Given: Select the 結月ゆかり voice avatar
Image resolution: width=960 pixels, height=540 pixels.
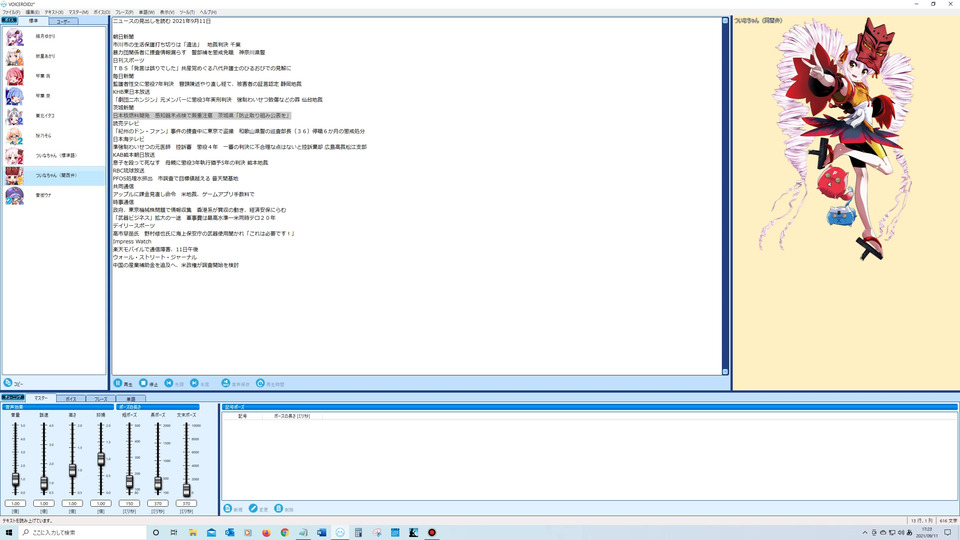Looking at the screenshot, I should [x=15, y=37].
